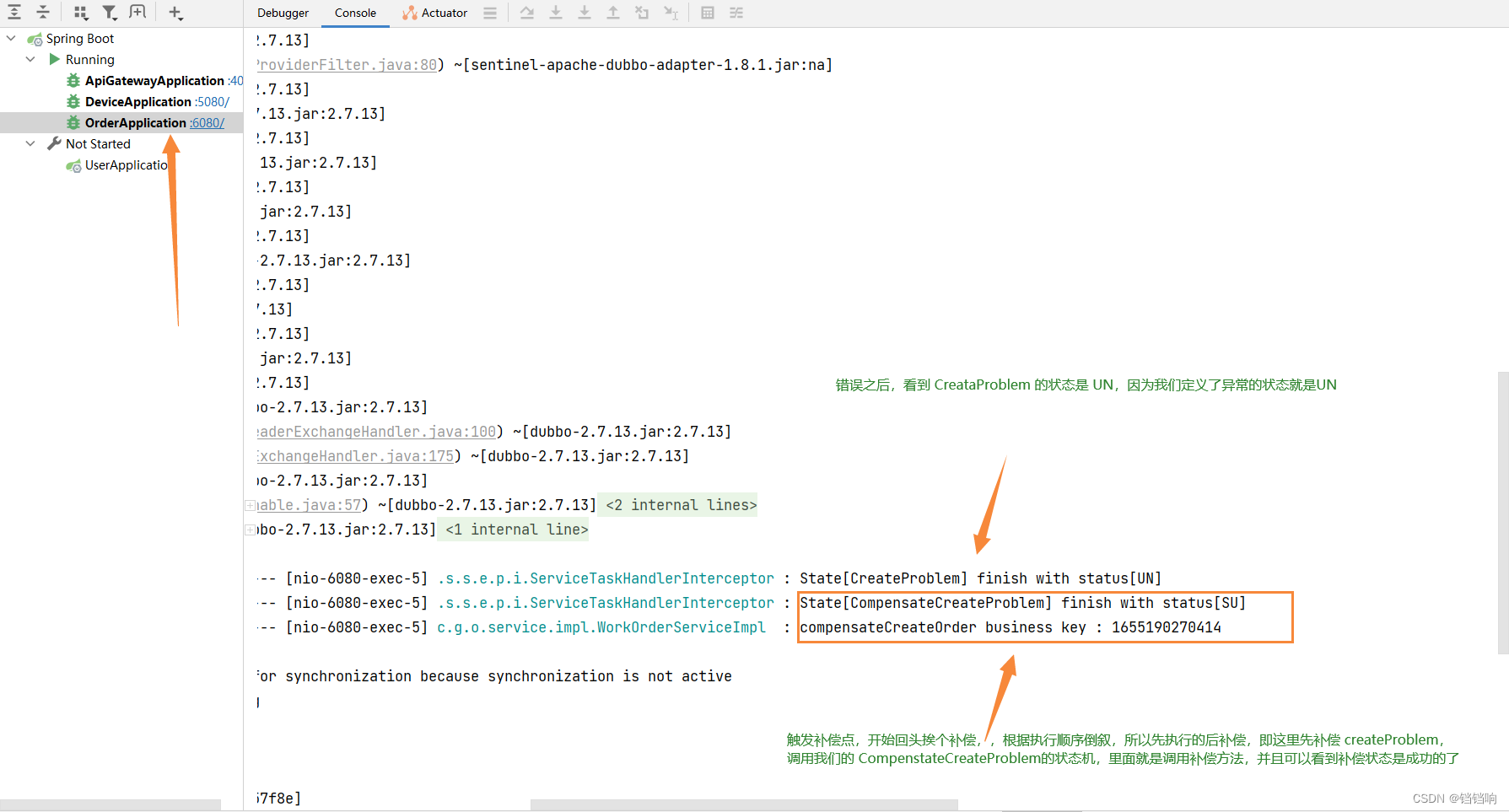Select OrderApplication in services tree

click(136, 123)
